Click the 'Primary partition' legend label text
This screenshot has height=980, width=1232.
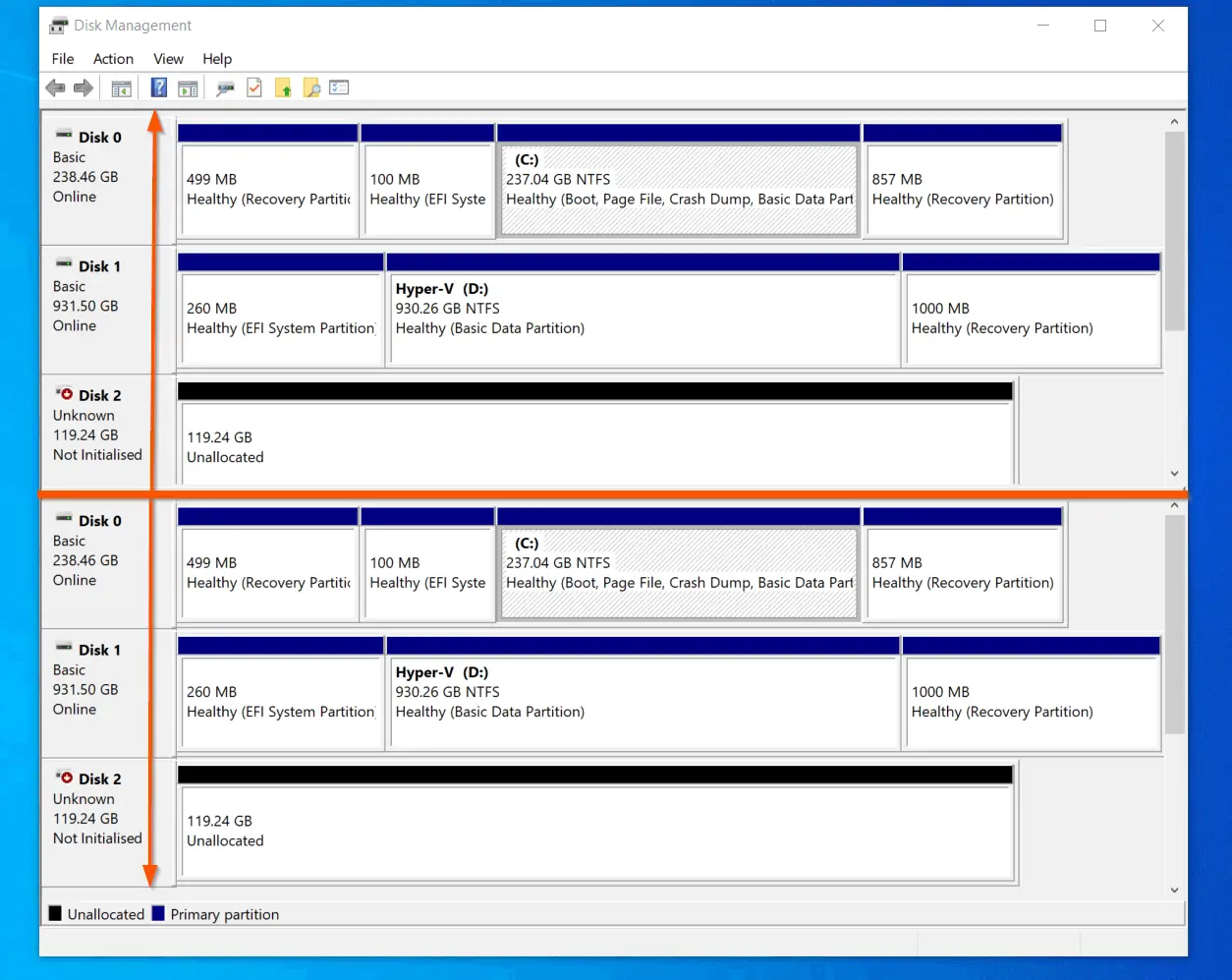point(225,914)
